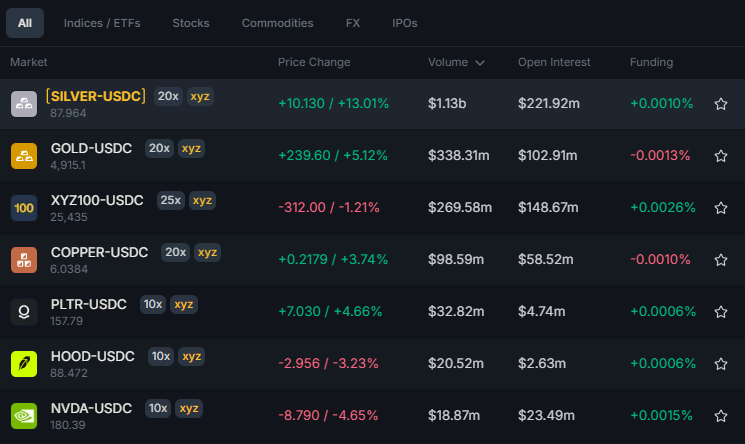Viewport: 745px width, 444px height.
Task: Favorite SILVER-USDC with its star
Action: click(x=721, y=104)
